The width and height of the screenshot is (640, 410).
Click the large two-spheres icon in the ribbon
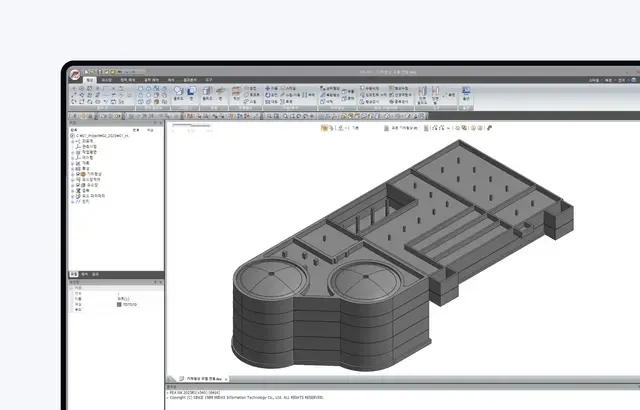click(180, 92)
